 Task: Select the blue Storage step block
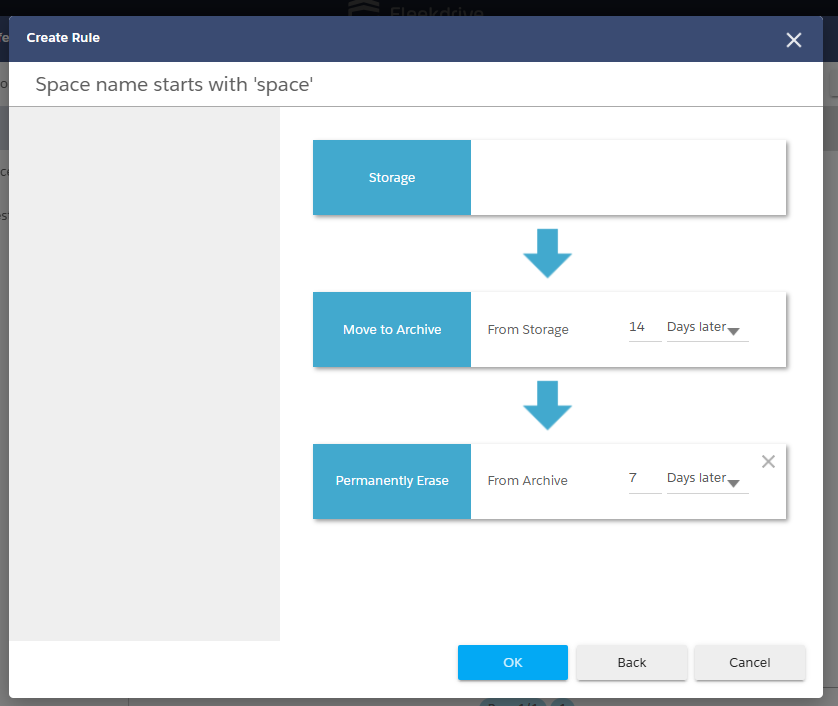pyautogui.click(x=392, y=178)
